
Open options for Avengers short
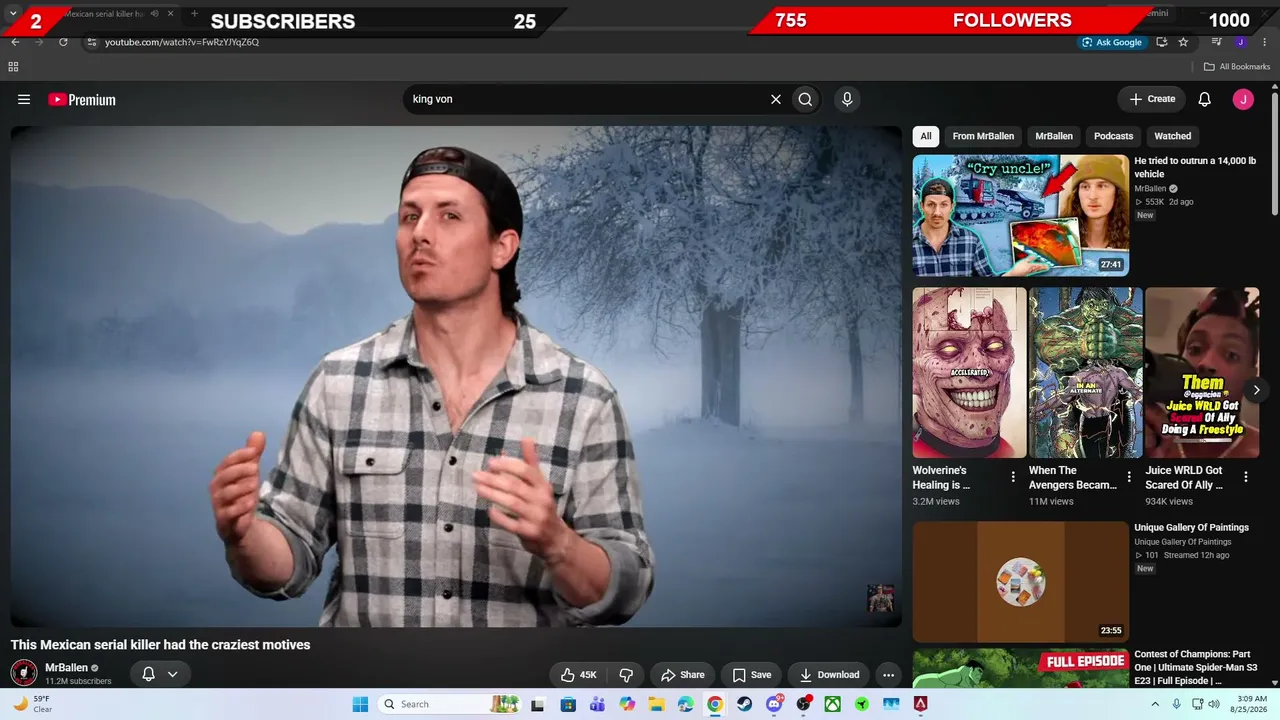tap(1129, 477)
